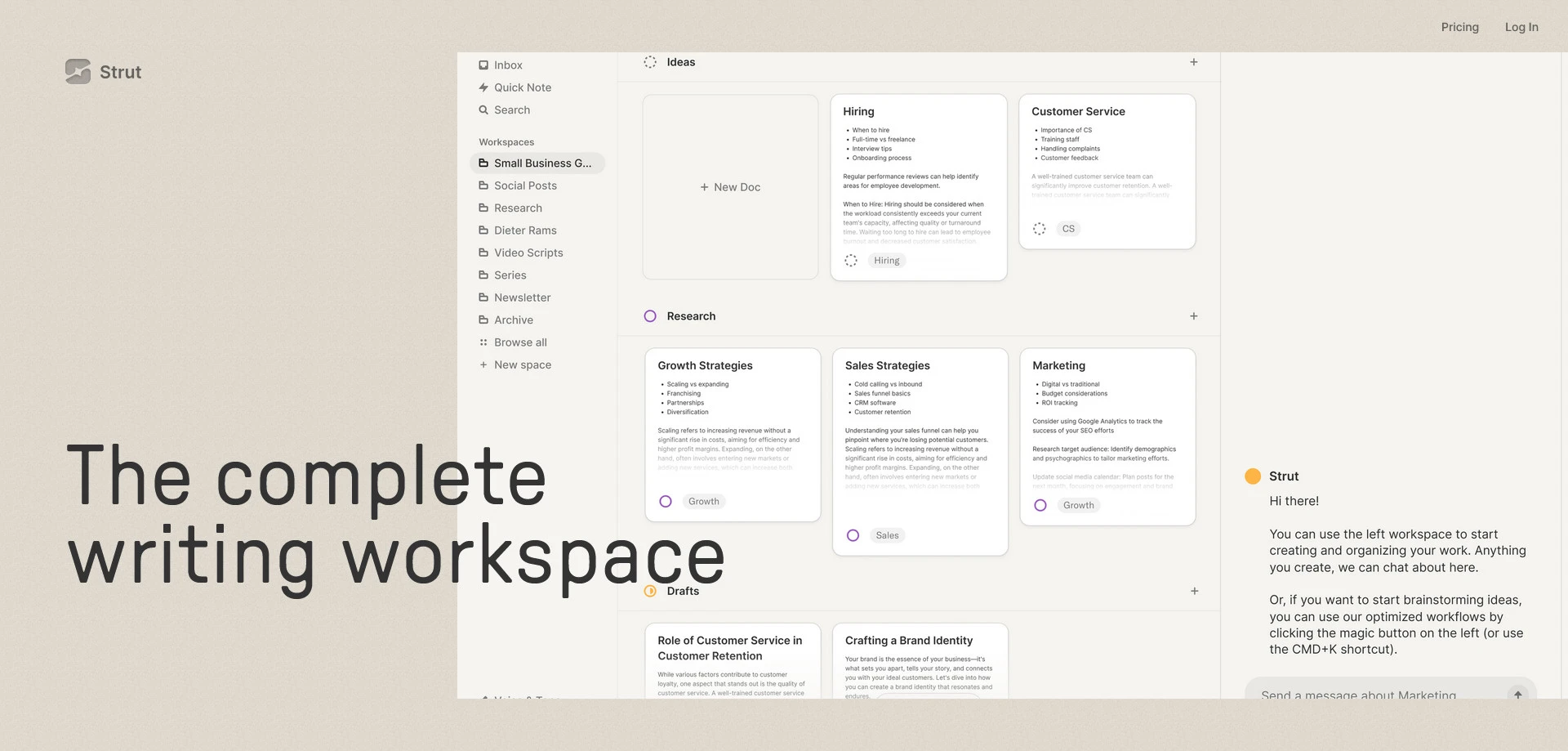Click the Workspaces sidebar heading
Screen dimensions: 1568x751
click(x=506, y=142)
